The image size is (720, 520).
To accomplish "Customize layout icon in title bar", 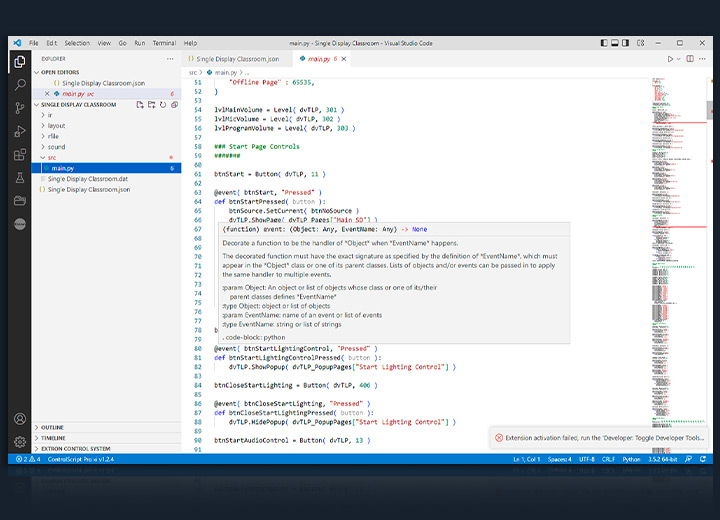I will tap(641, 43).
